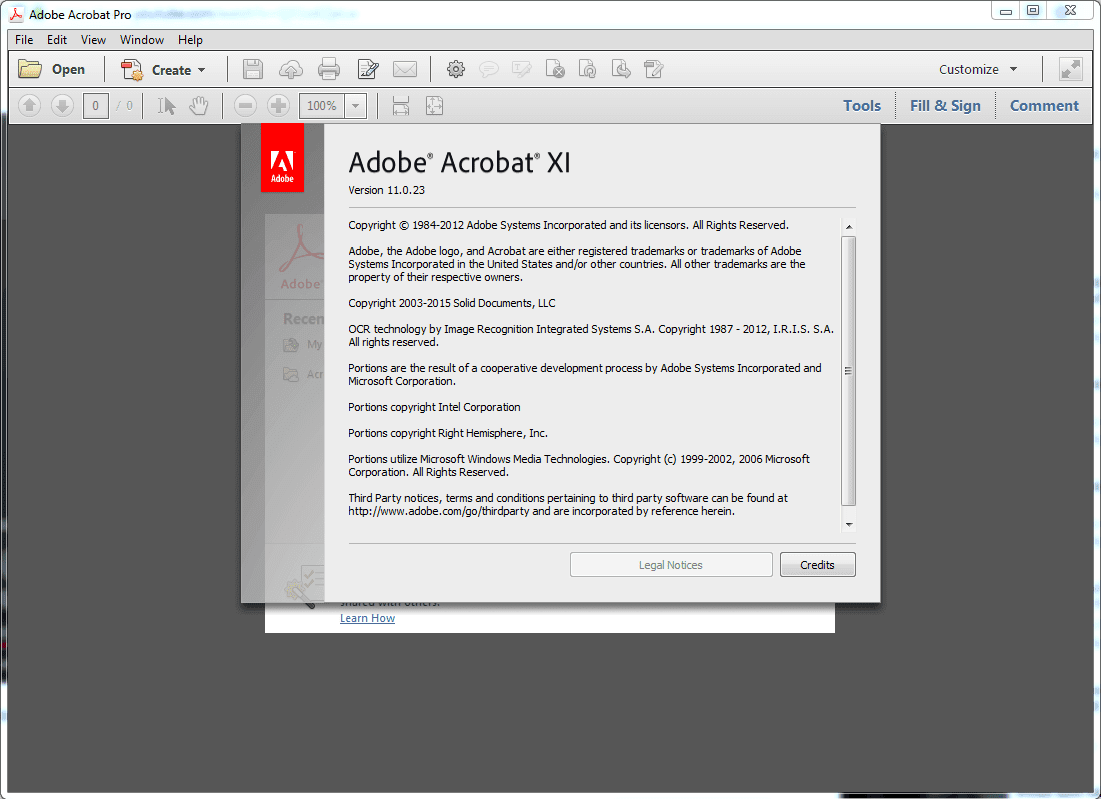
Task: Click the about dialog scrollbar thumb
Action: click(x=849, y=371)
